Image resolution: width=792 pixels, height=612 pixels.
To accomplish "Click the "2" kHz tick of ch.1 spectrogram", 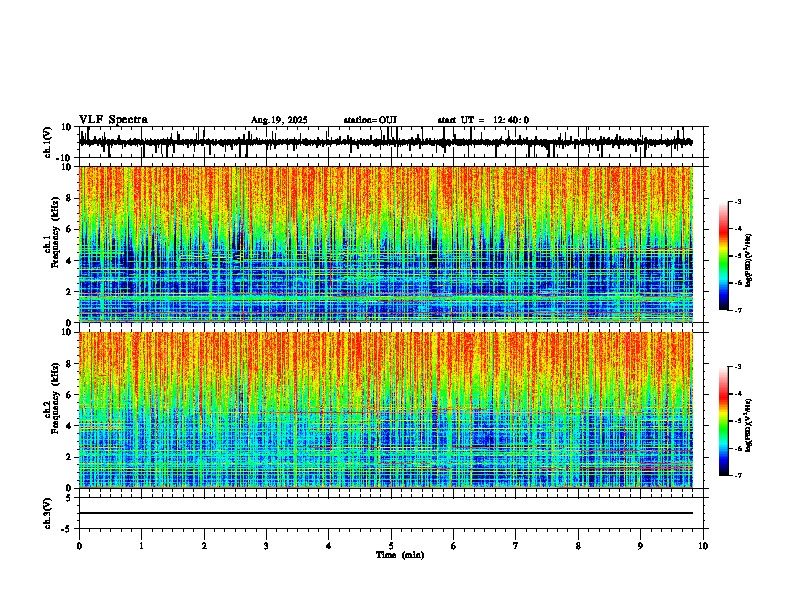I will [69, 291].
